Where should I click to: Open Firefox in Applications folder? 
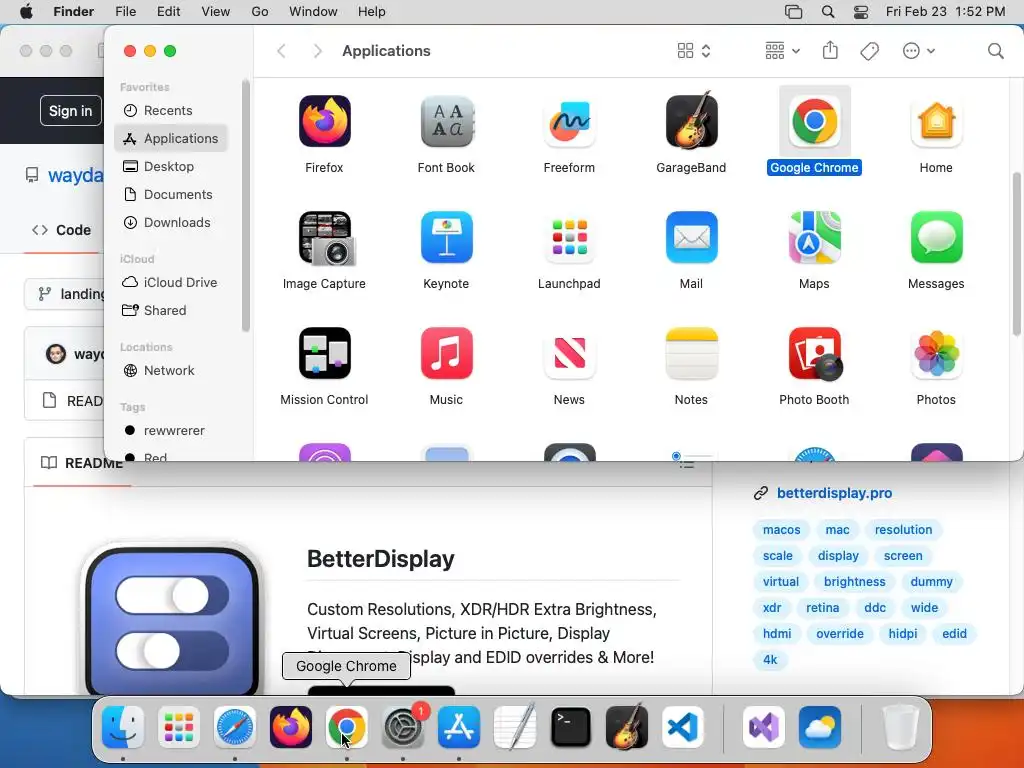click(325, 121)
